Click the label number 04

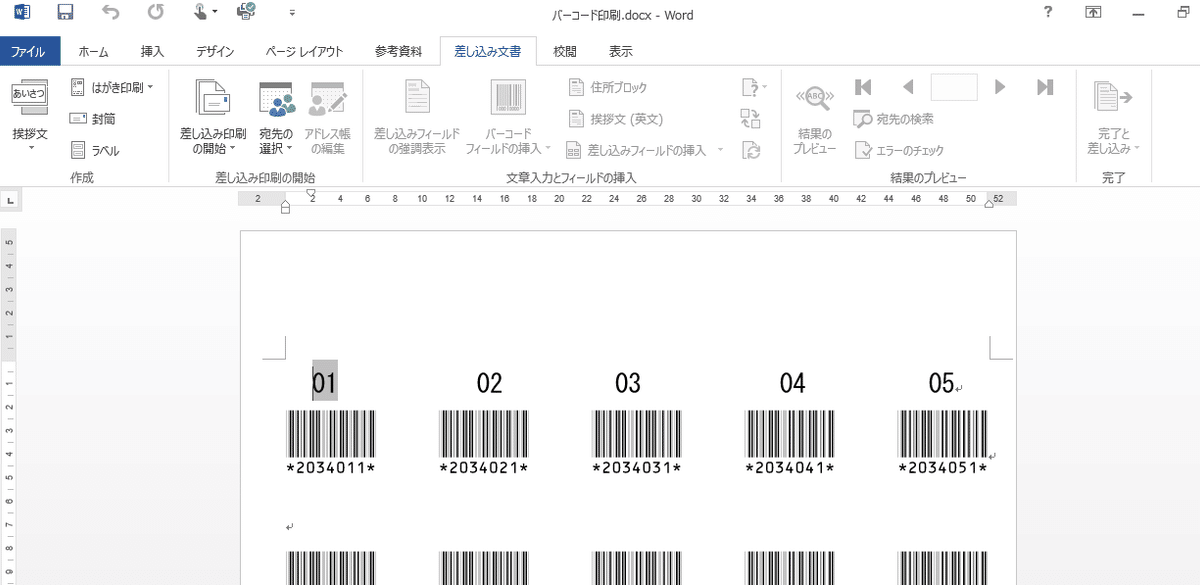792,383
